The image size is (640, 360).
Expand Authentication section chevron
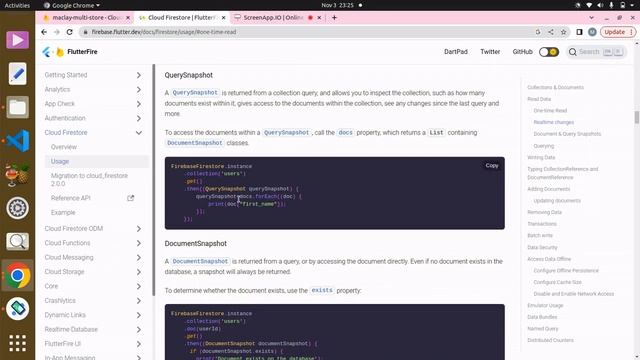click(139, 118)
